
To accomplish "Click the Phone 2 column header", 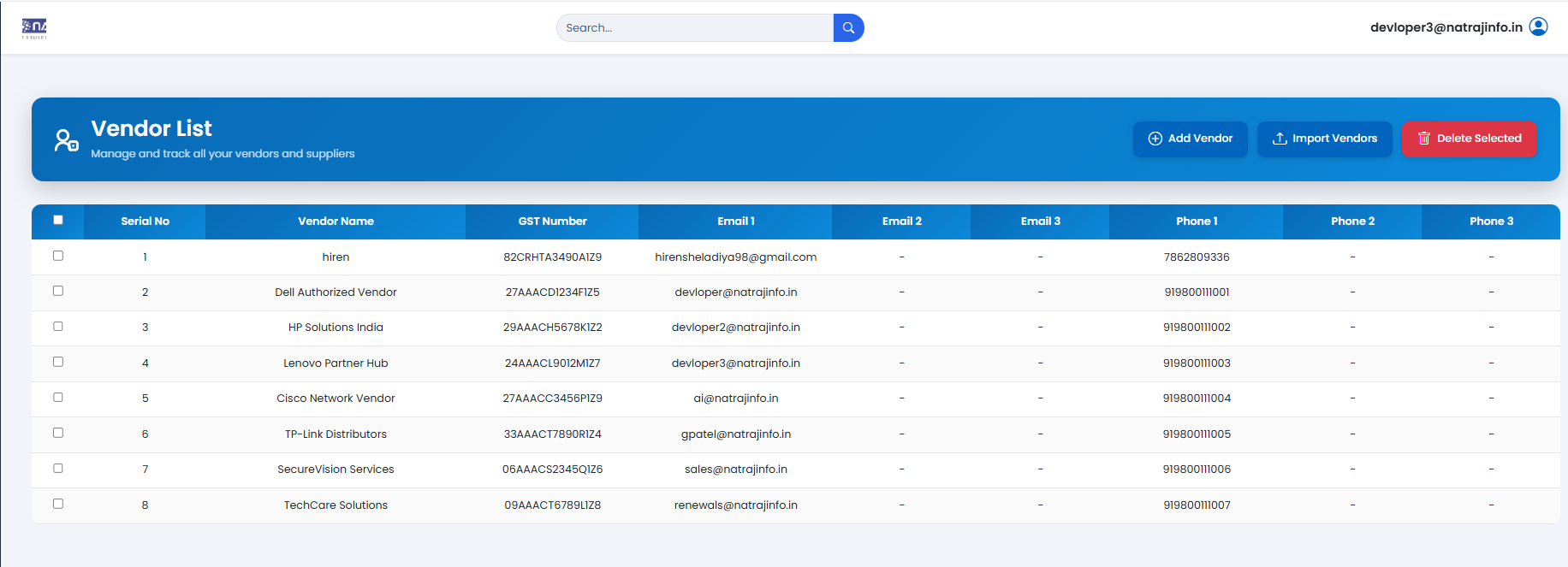I will (1352, 221).
